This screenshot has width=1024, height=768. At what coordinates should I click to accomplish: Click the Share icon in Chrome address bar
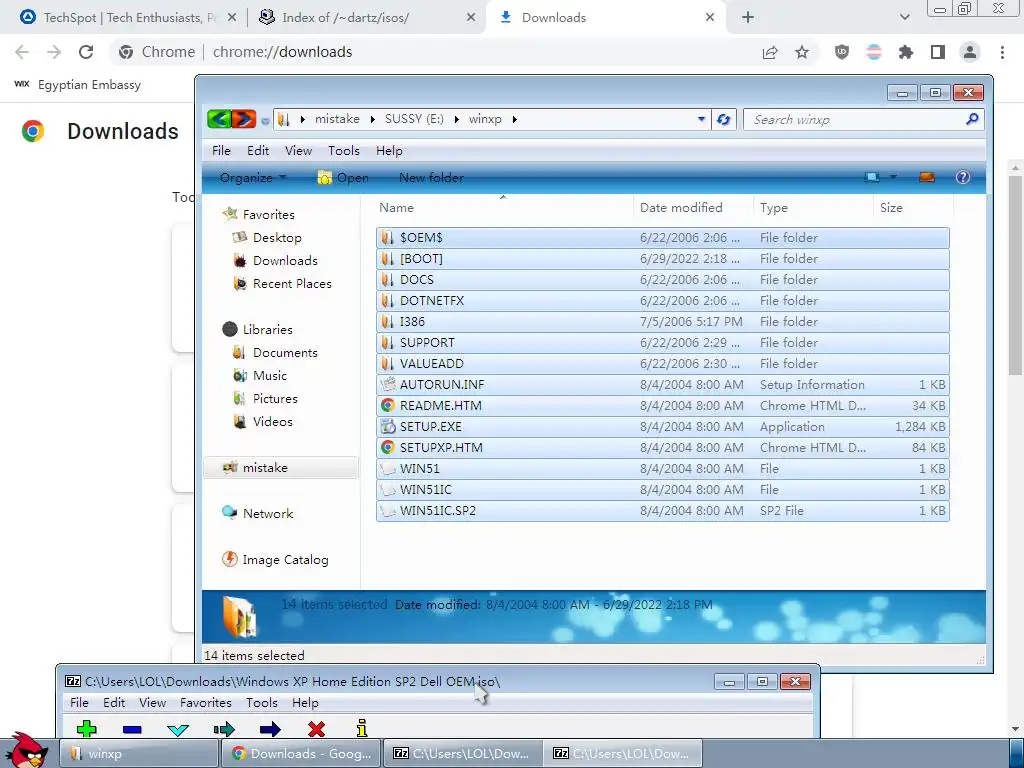click(770, 52)
